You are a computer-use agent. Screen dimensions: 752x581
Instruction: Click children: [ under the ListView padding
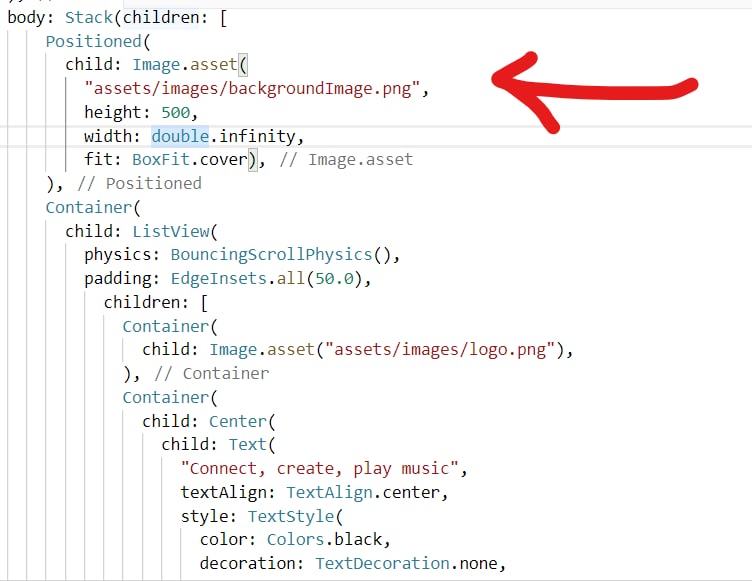pos(156,303)
